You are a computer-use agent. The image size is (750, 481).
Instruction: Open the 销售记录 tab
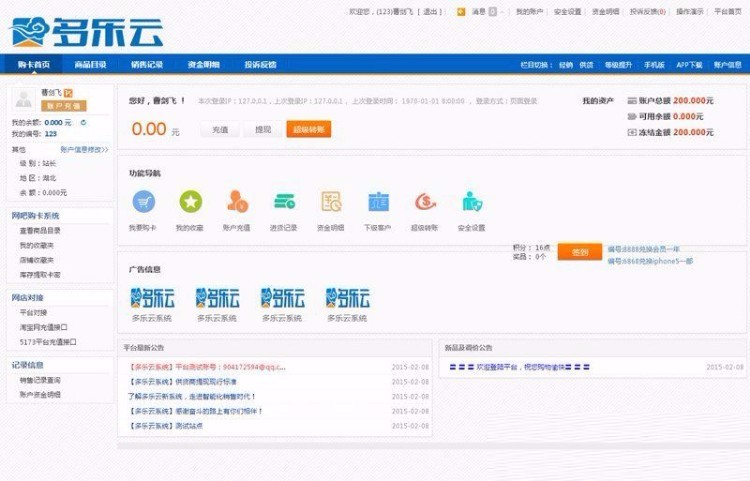pos(147,65)
